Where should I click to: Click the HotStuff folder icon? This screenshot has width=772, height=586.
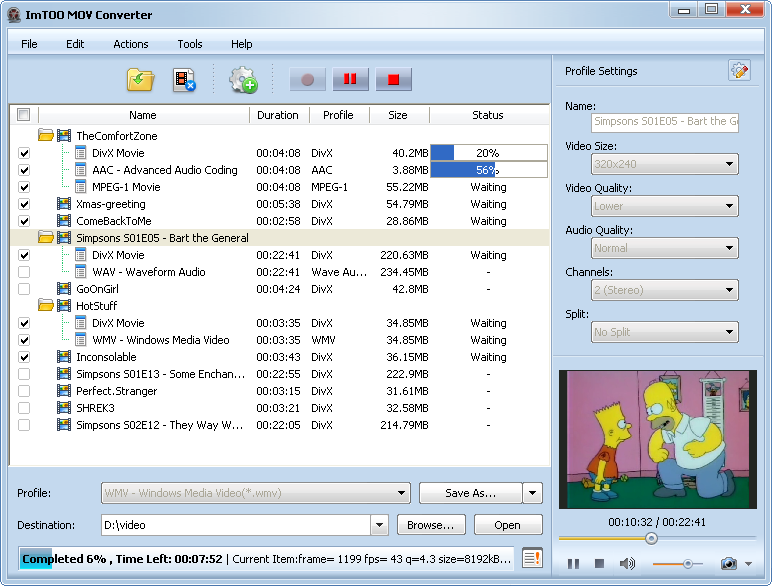click(46, 305)
